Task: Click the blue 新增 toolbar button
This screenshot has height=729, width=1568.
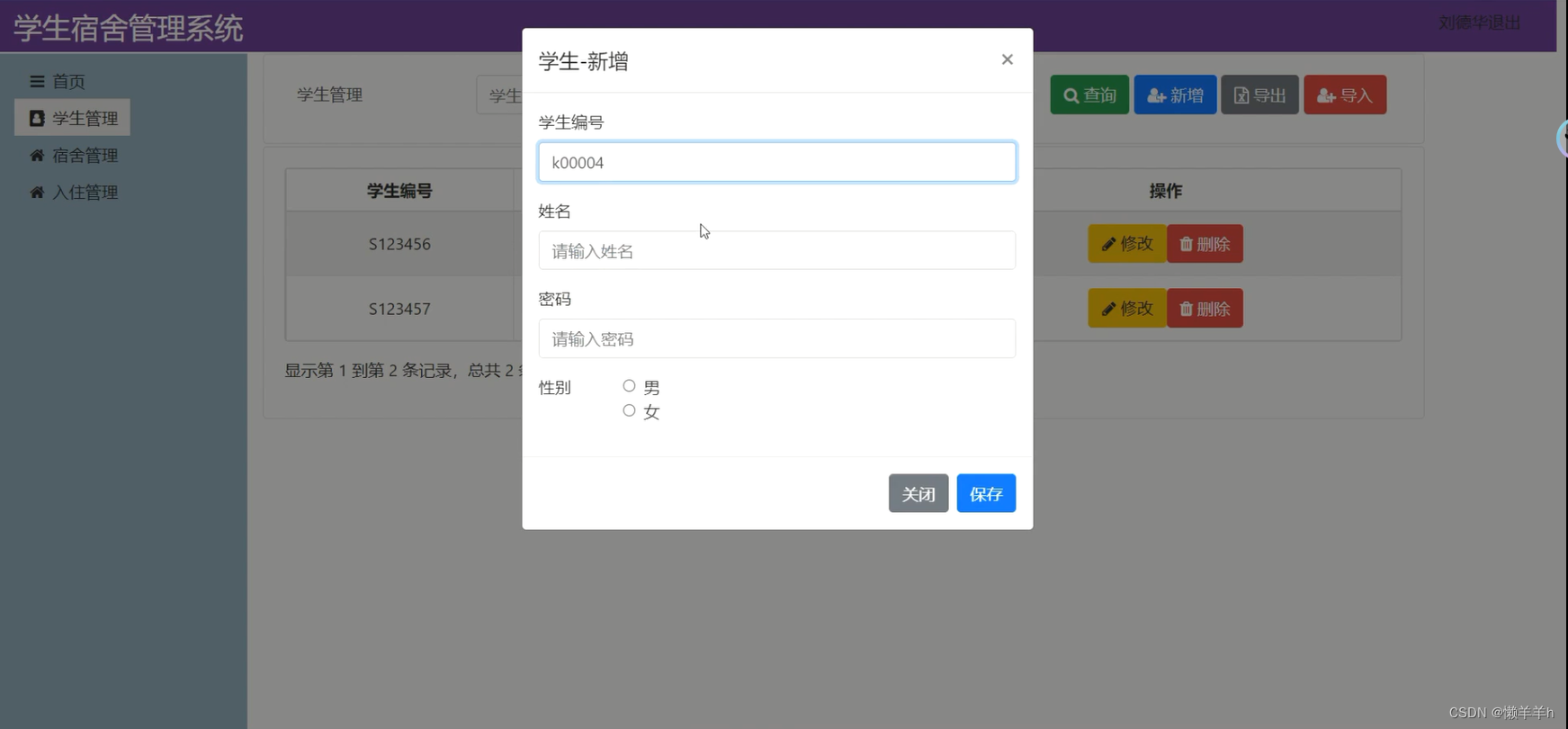Action: [x=1175, y=94]
